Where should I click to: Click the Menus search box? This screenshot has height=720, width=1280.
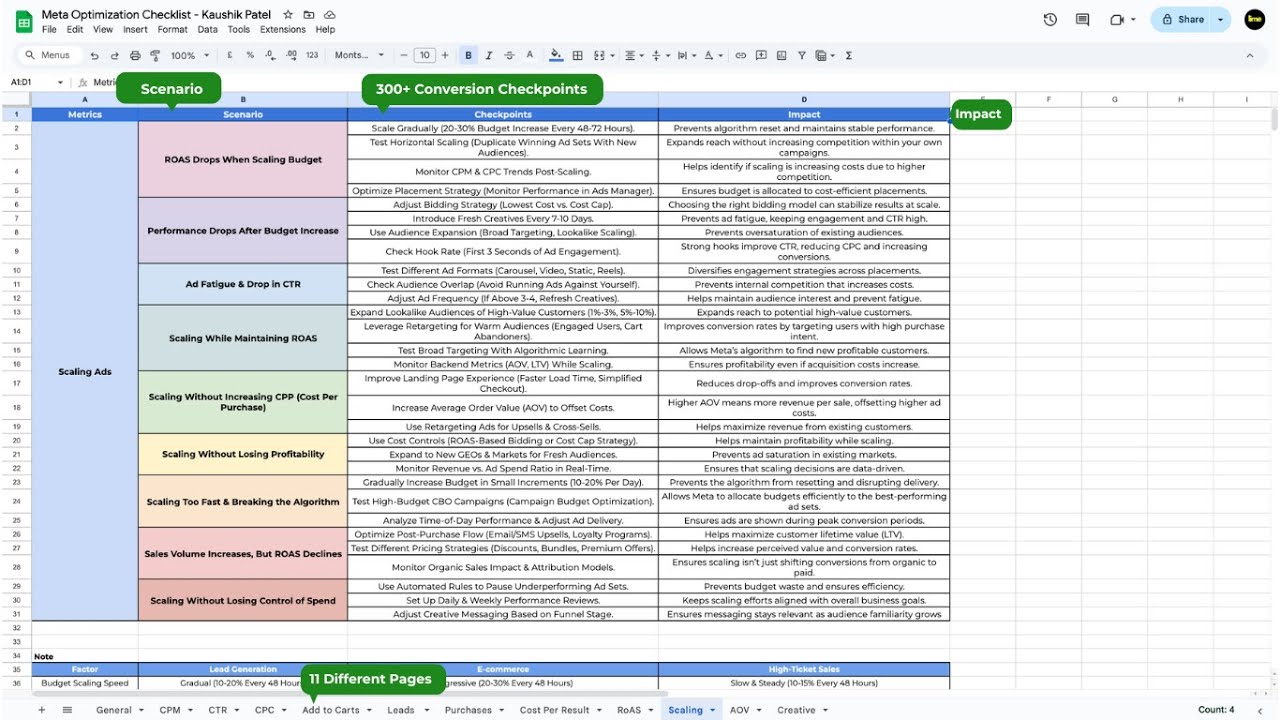coord(50,56)
